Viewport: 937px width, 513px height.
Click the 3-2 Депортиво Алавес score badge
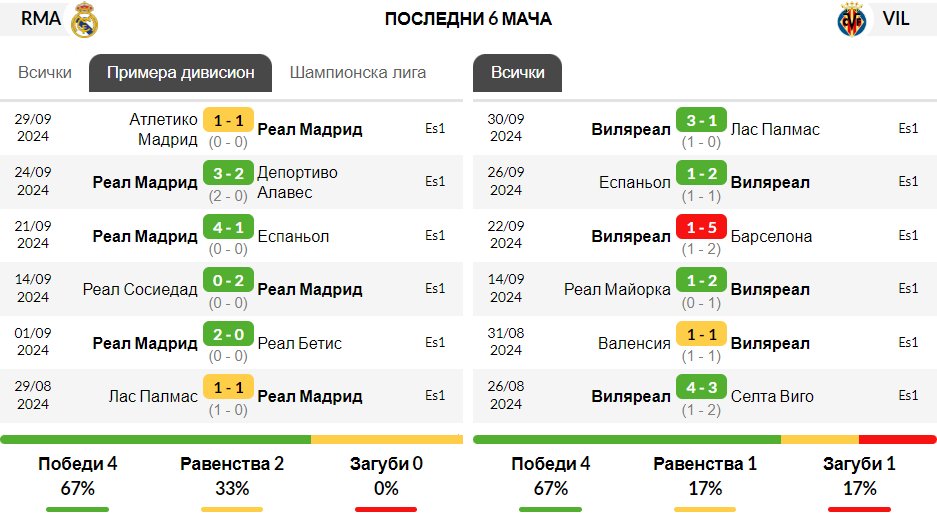pyautogui.click(x=228, y=173)
